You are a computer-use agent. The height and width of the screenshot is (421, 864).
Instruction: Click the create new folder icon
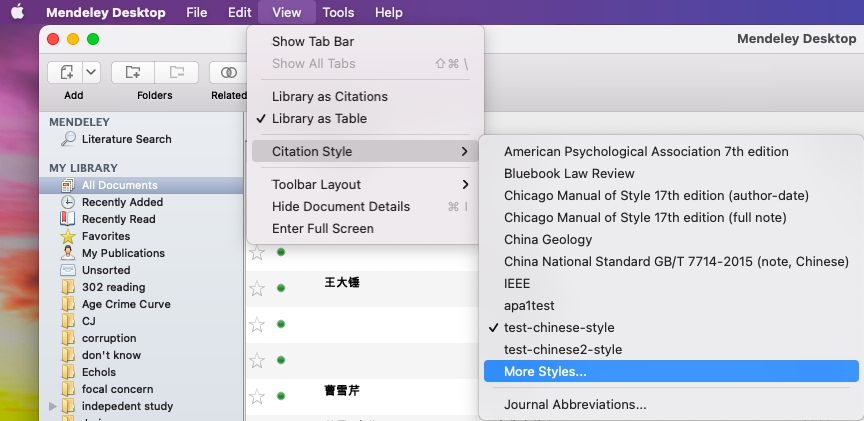pos(133,72)
